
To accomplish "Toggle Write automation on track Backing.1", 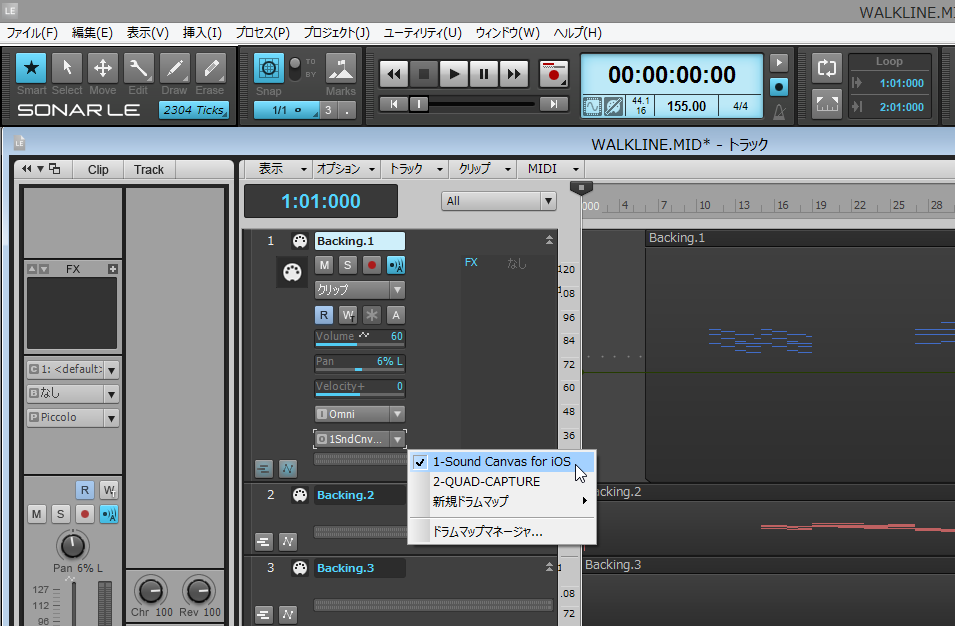I will pos(348,315).
